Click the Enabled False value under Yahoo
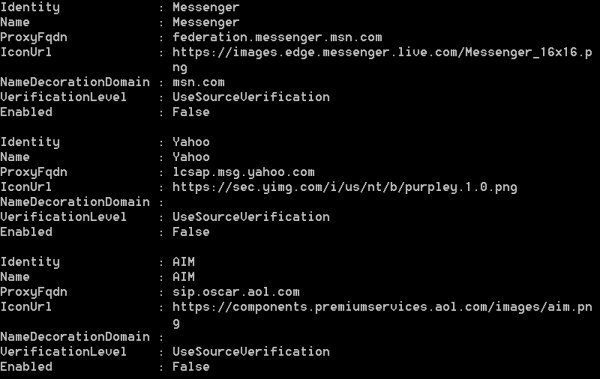Viewport: 600px width, 379px height. [191, 232]
